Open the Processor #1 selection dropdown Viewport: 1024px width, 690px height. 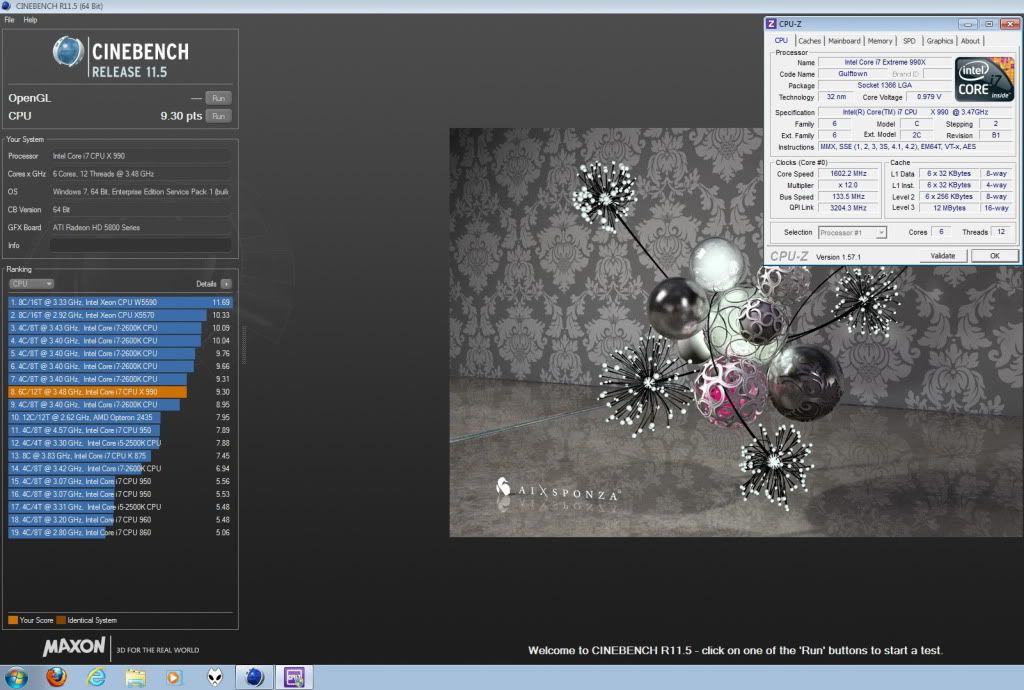coord(852,232)
